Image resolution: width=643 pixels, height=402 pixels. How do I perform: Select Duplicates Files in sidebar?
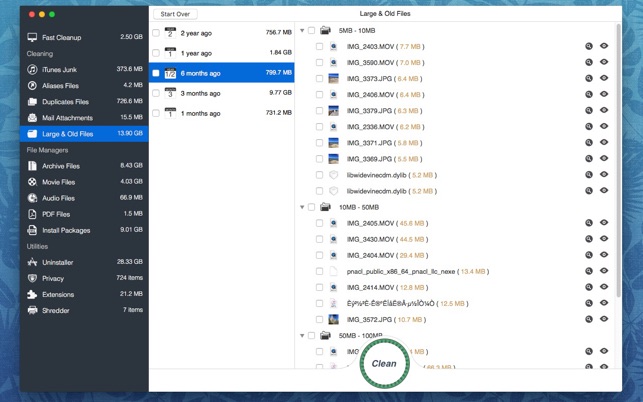65,101
